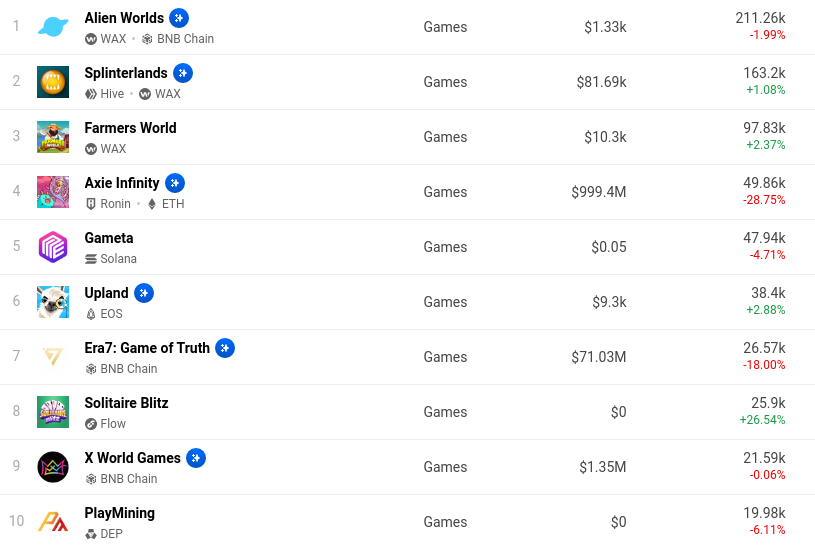The width and height of the screenshot is (815, 546).
Task: Open the Farmers World thumbnail icon
Action: tap(53, 137)
